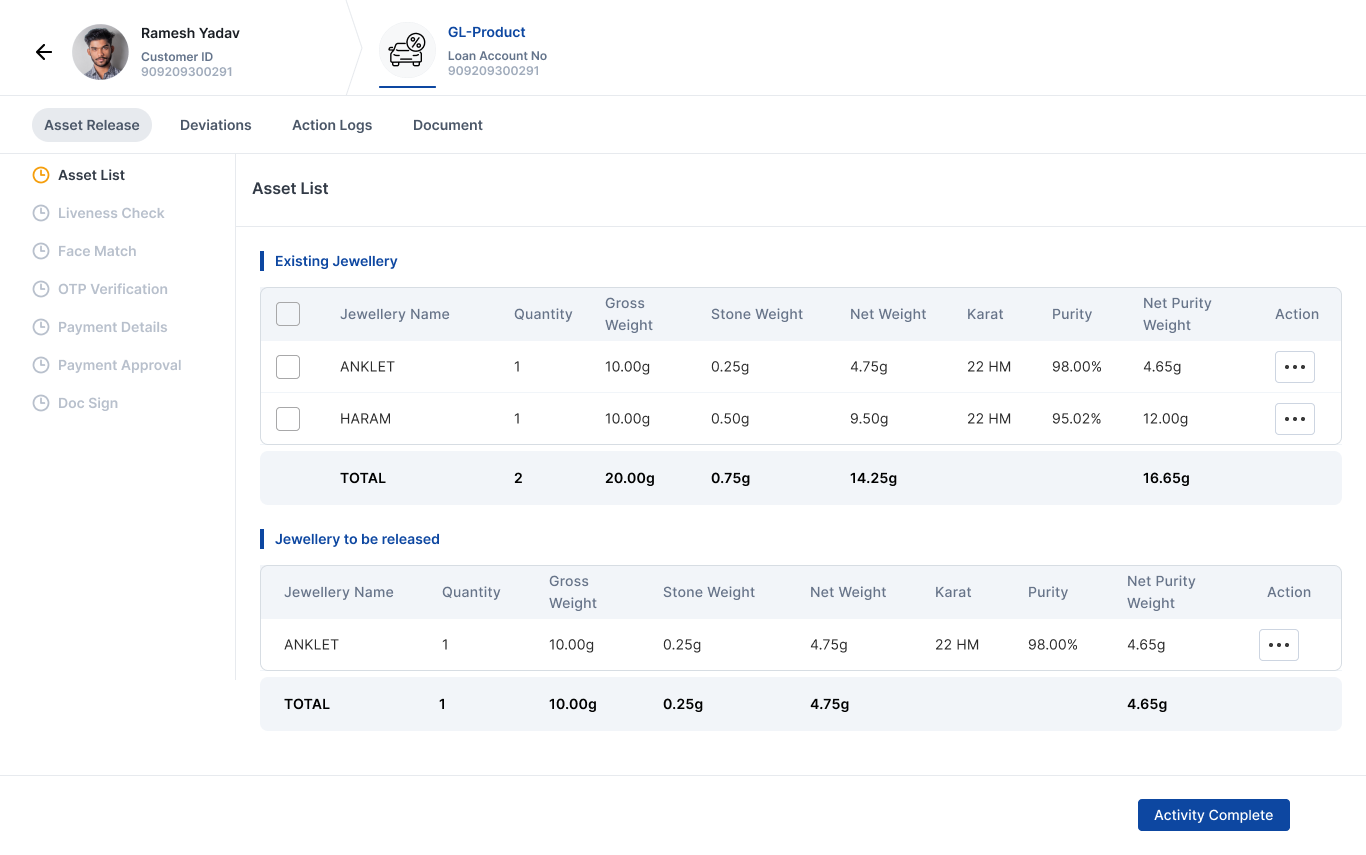1366x855 pixels.
Task: Open the Action Logs tab
Action: pos(332,125)
